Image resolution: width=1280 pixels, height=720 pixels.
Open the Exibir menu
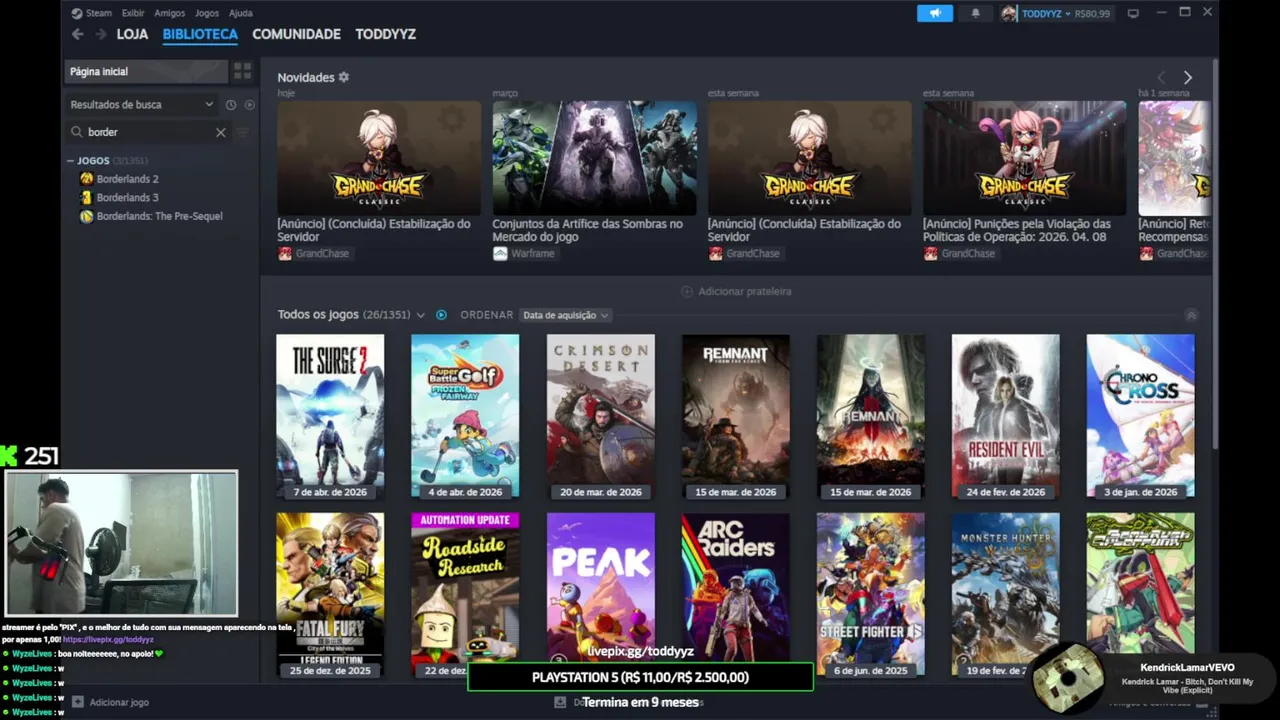coord(133,13)
